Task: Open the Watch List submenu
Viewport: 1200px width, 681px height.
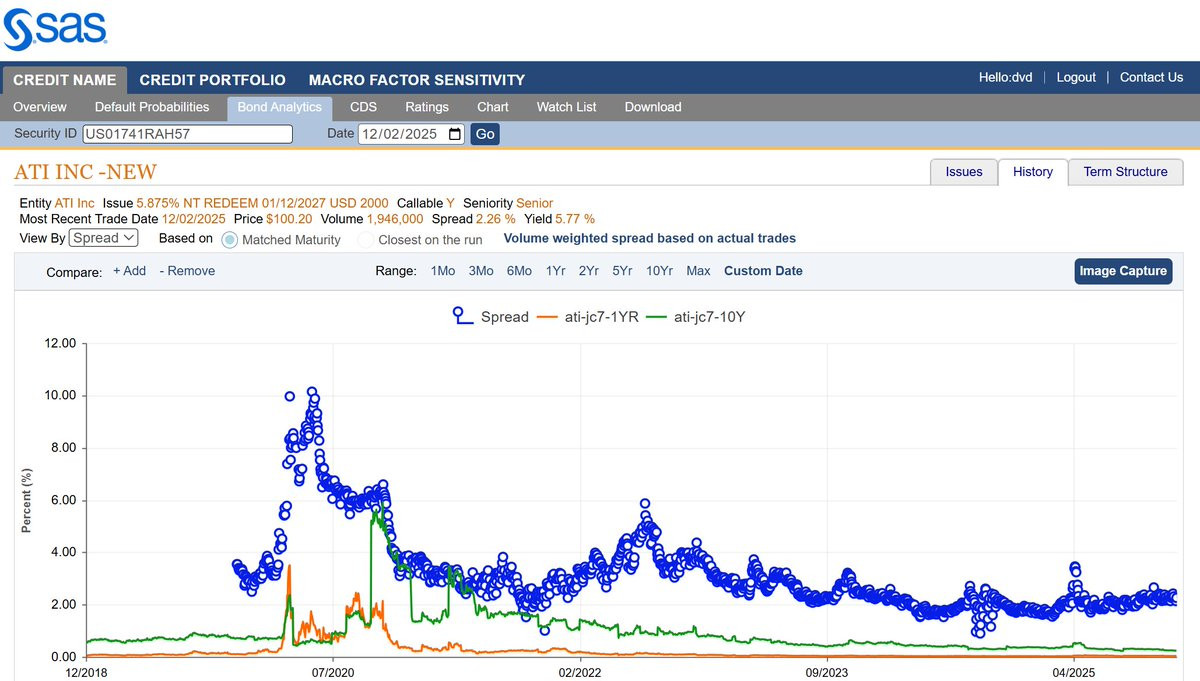Action: [x=567, y=107]
